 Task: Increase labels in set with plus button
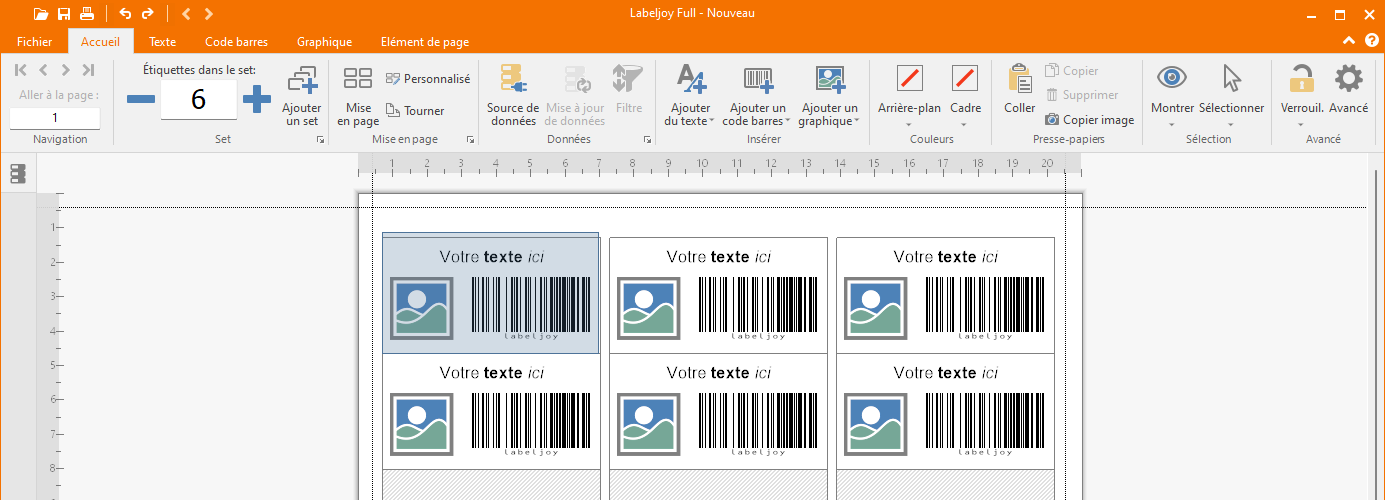[257, 99]
